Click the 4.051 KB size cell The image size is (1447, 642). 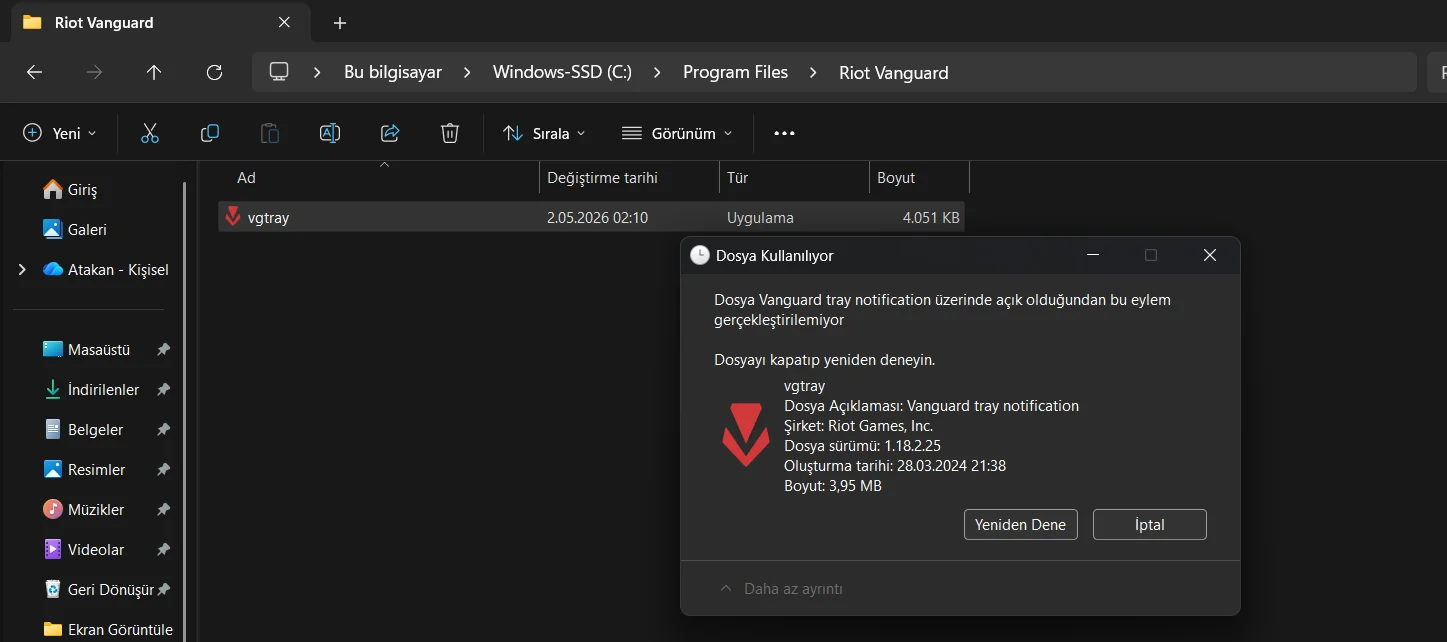931,217
